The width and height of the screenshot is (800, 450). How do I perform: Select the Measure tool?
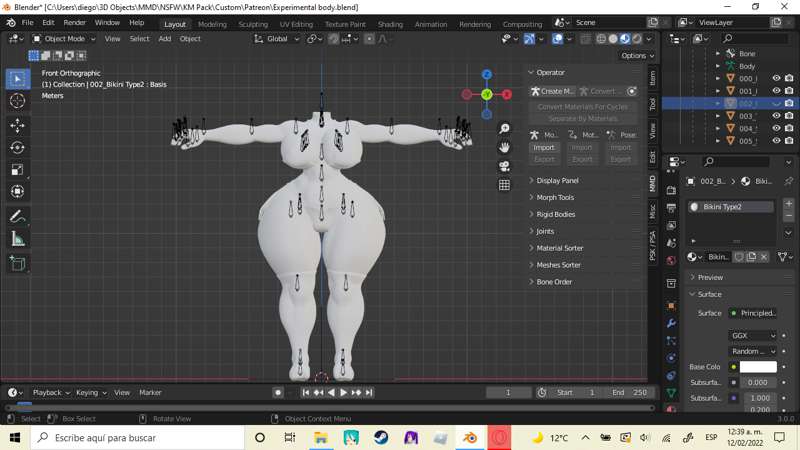click(x=17, y=238)
